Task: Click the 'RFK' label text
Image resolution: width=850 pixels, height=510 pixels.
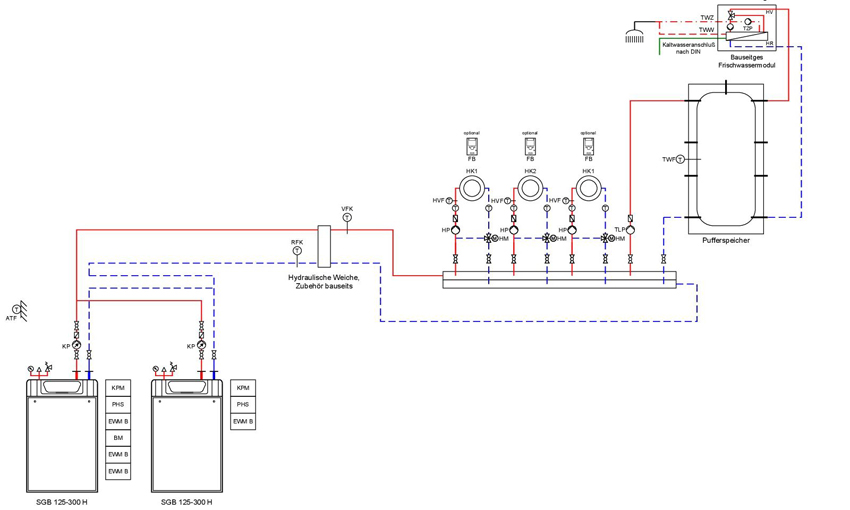Action: click(x=297, y=242)
